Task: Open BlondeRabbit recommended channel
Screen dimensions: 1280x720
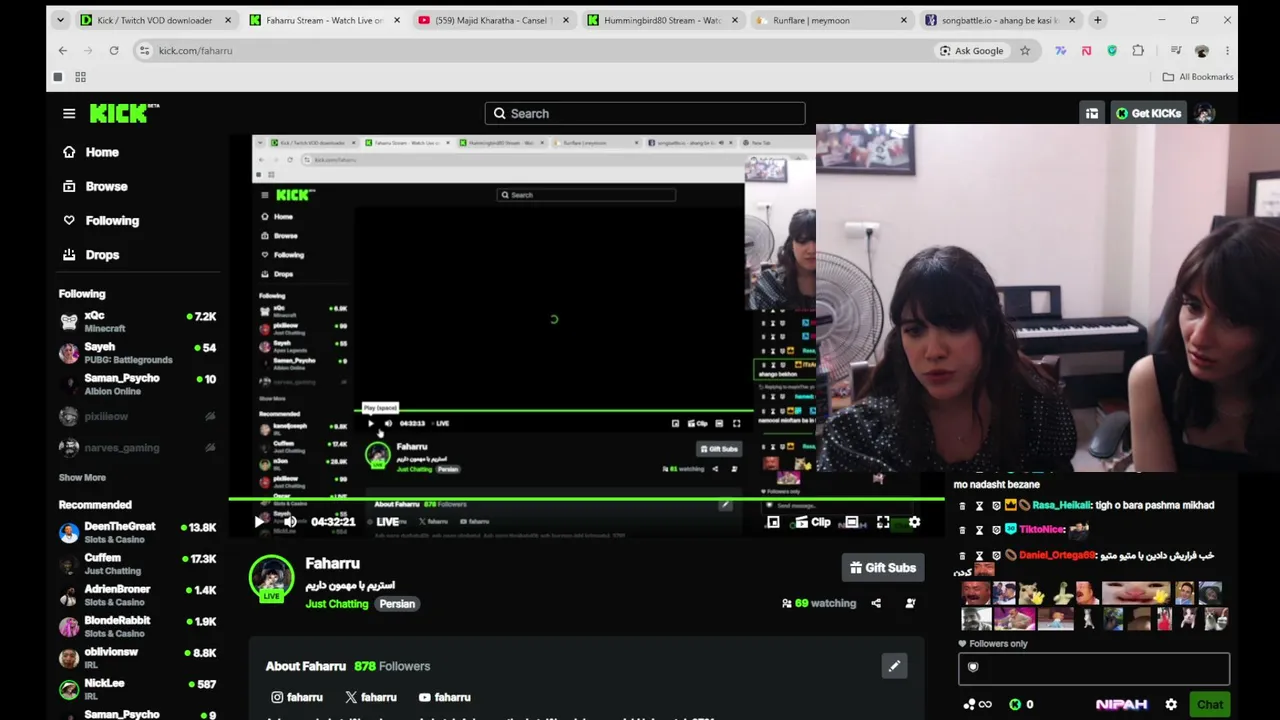Action: [x=138, y=626]
